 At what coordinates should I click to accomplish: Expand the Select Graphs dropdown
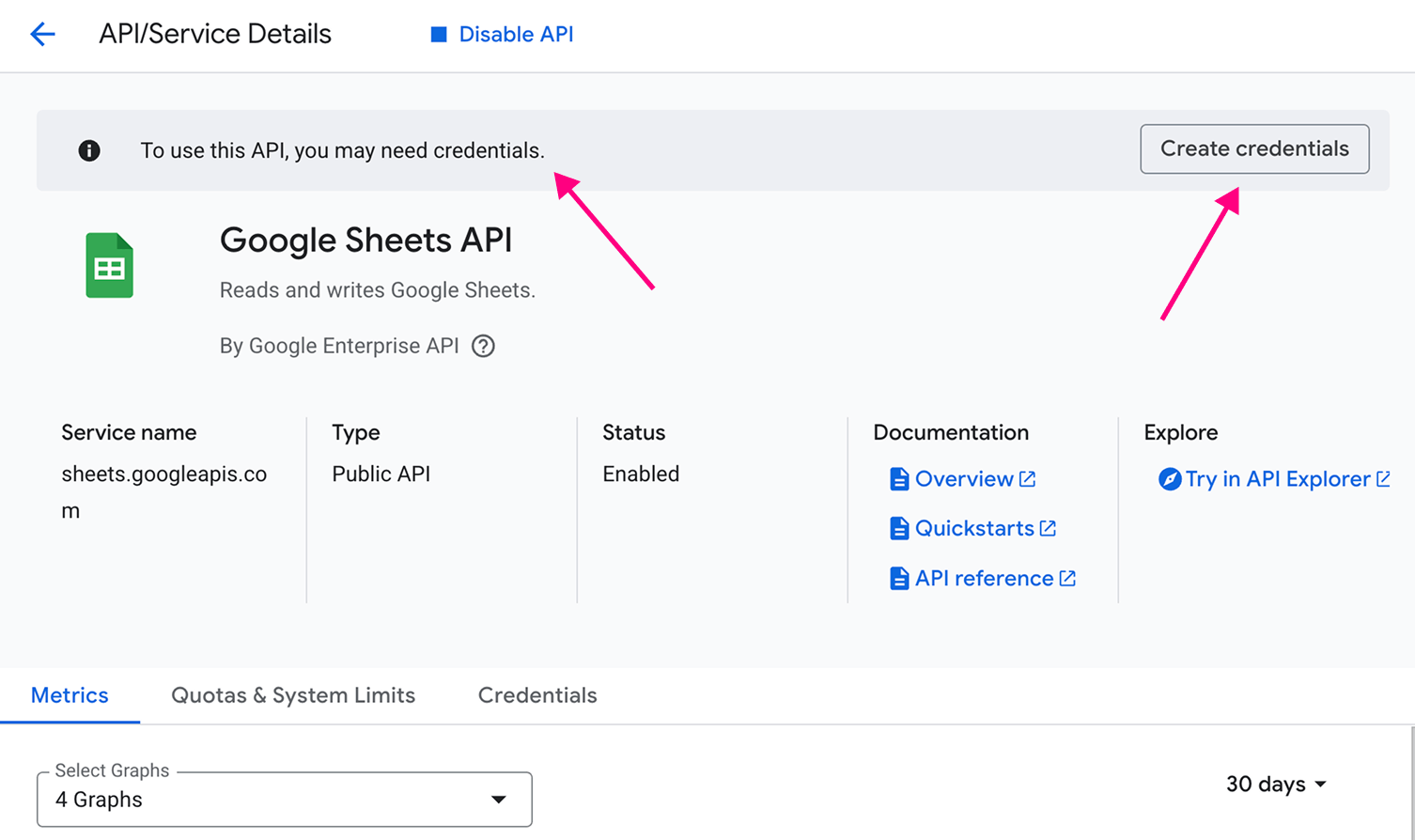point(285,800)
